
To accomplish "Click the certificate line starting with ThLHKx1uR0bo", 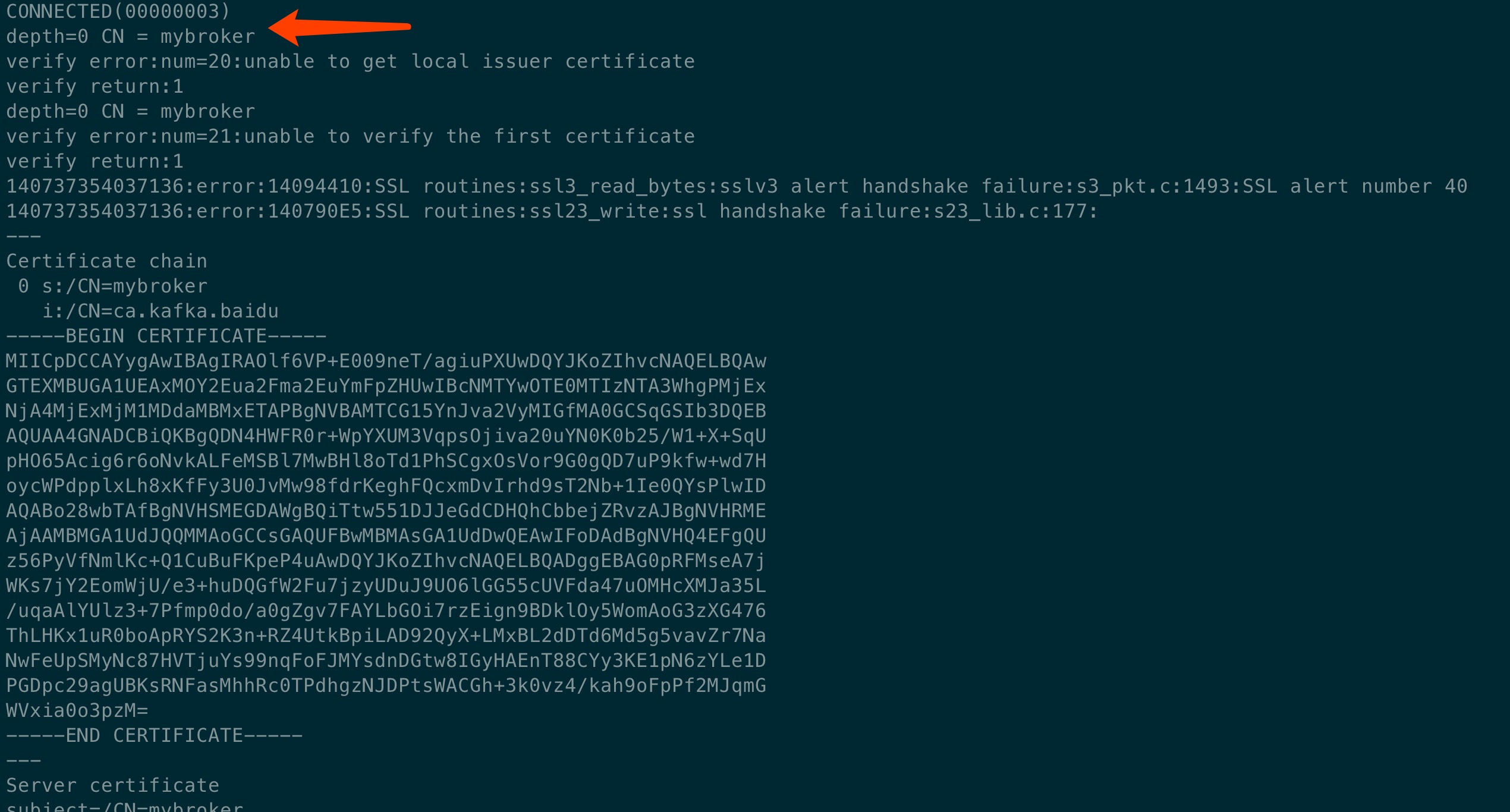I will tap(386, 636).
